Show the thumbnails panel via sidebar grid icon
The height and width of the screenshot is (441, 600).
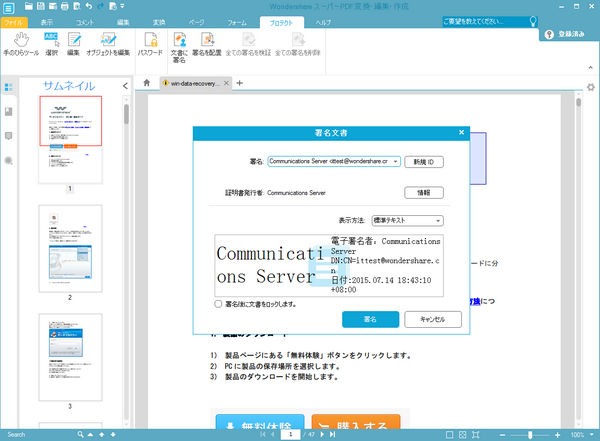click(8, 87)
